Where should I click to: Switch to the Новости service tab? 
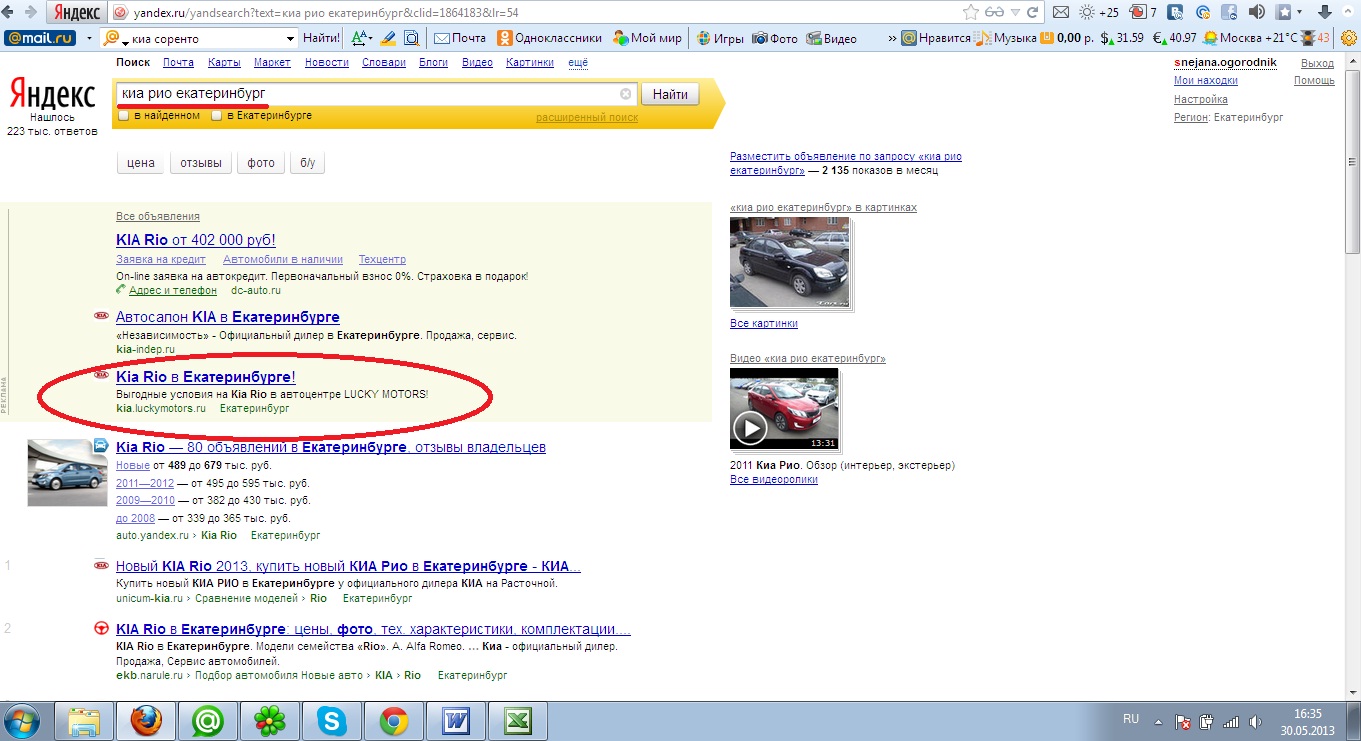327,62
